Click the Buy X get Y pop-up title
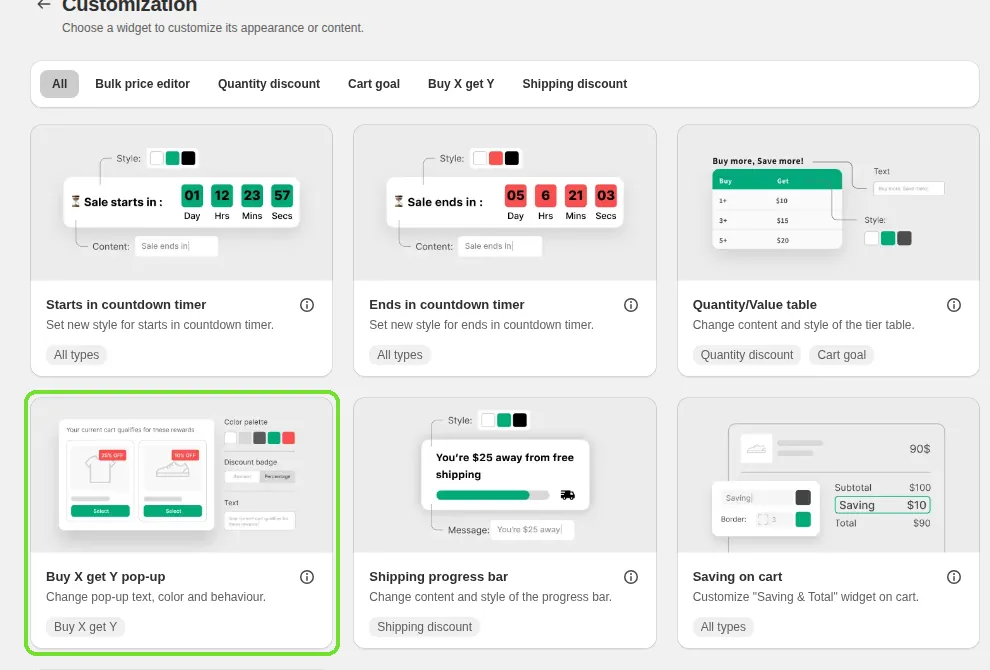 (x=105, y=577)
